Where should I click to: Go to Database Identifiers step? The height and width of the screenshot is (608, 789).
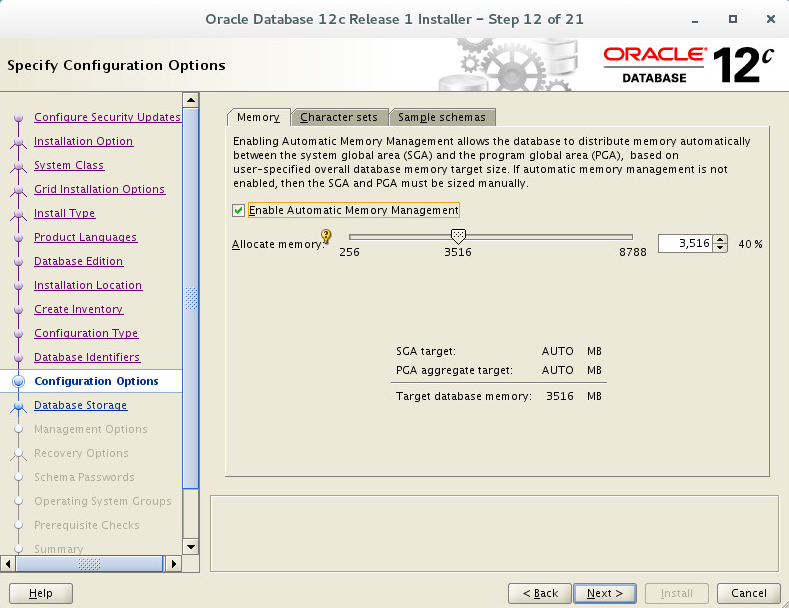pos(87,357)
